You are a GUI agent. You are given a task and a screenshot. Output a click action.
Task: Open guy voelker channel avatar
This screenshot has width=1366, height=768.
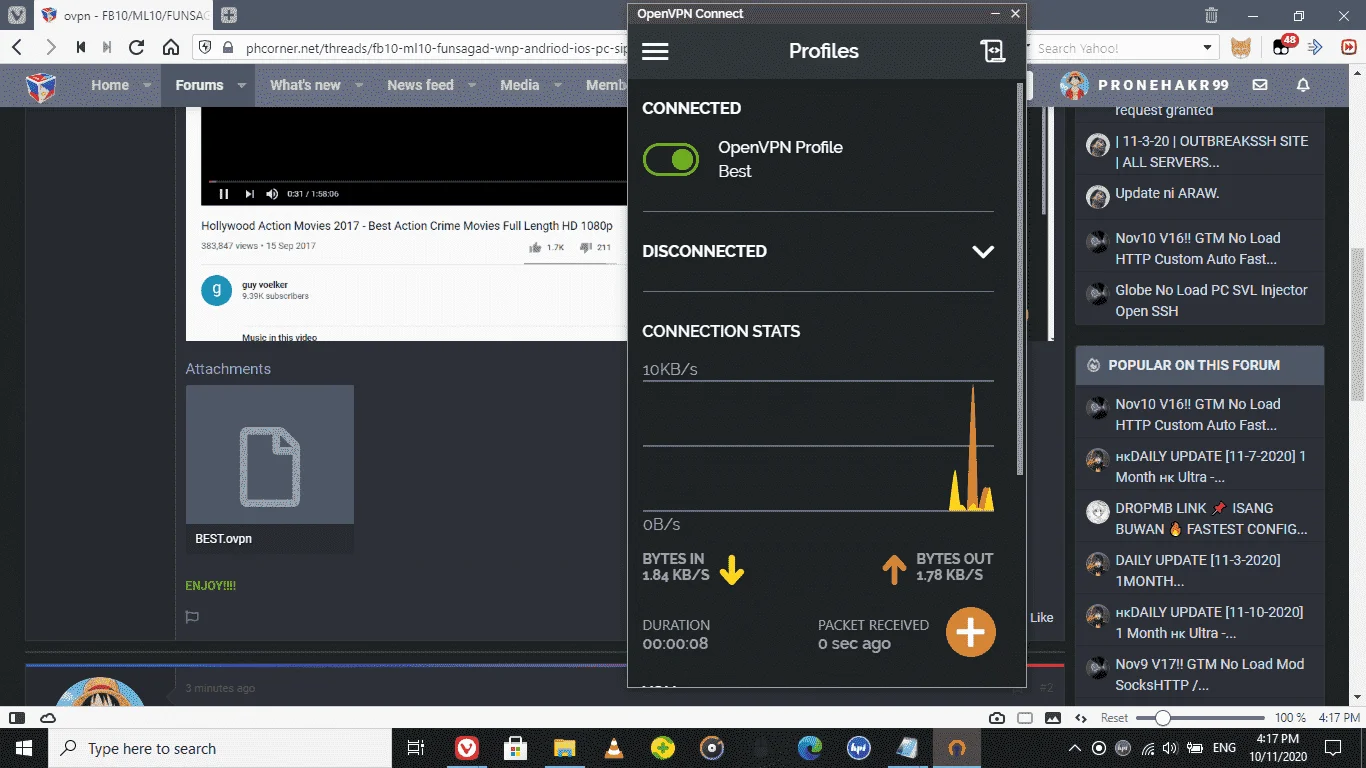(217, 290)
